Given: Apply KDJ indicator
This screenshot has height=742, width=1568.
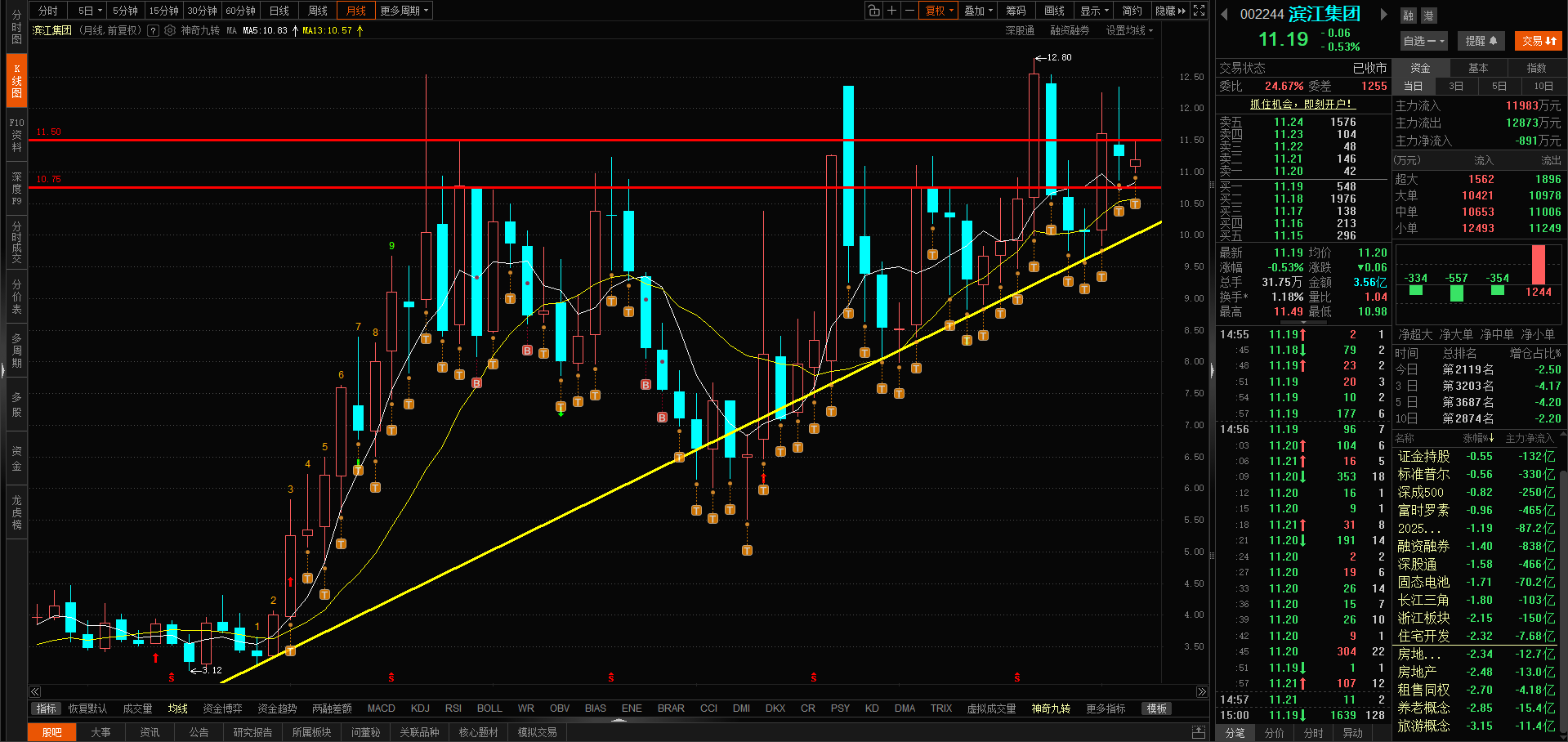Looking at the screenshot, I should (x=420, y=708).
